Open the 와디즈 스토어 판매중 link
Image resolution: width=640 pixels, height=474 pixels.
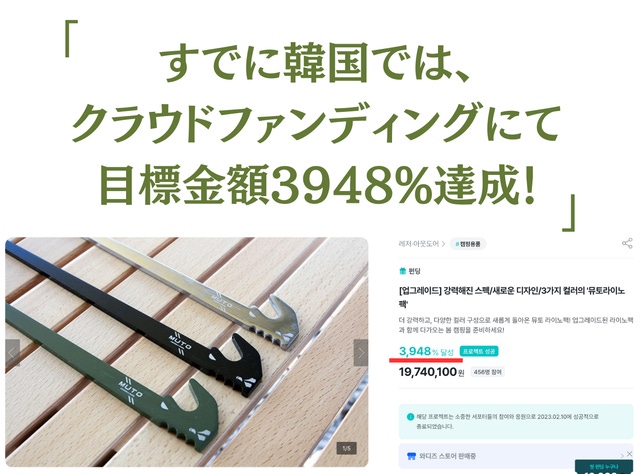pyautogui.click(x=447, y=456)
